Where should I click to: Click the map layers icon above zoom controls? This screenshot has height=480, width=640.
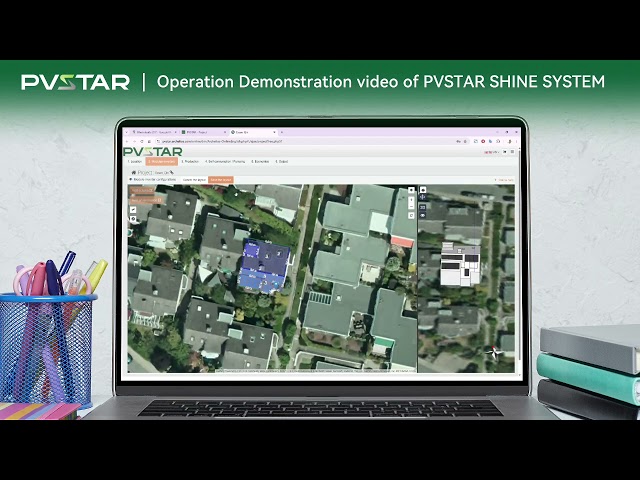click(411, 190)
